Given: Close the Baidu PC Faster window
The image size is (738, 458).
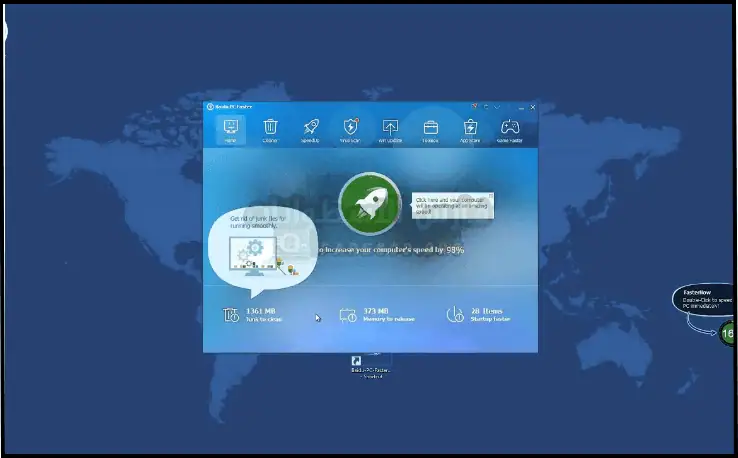Looking at the screenshot, I should tap(533, 107).
